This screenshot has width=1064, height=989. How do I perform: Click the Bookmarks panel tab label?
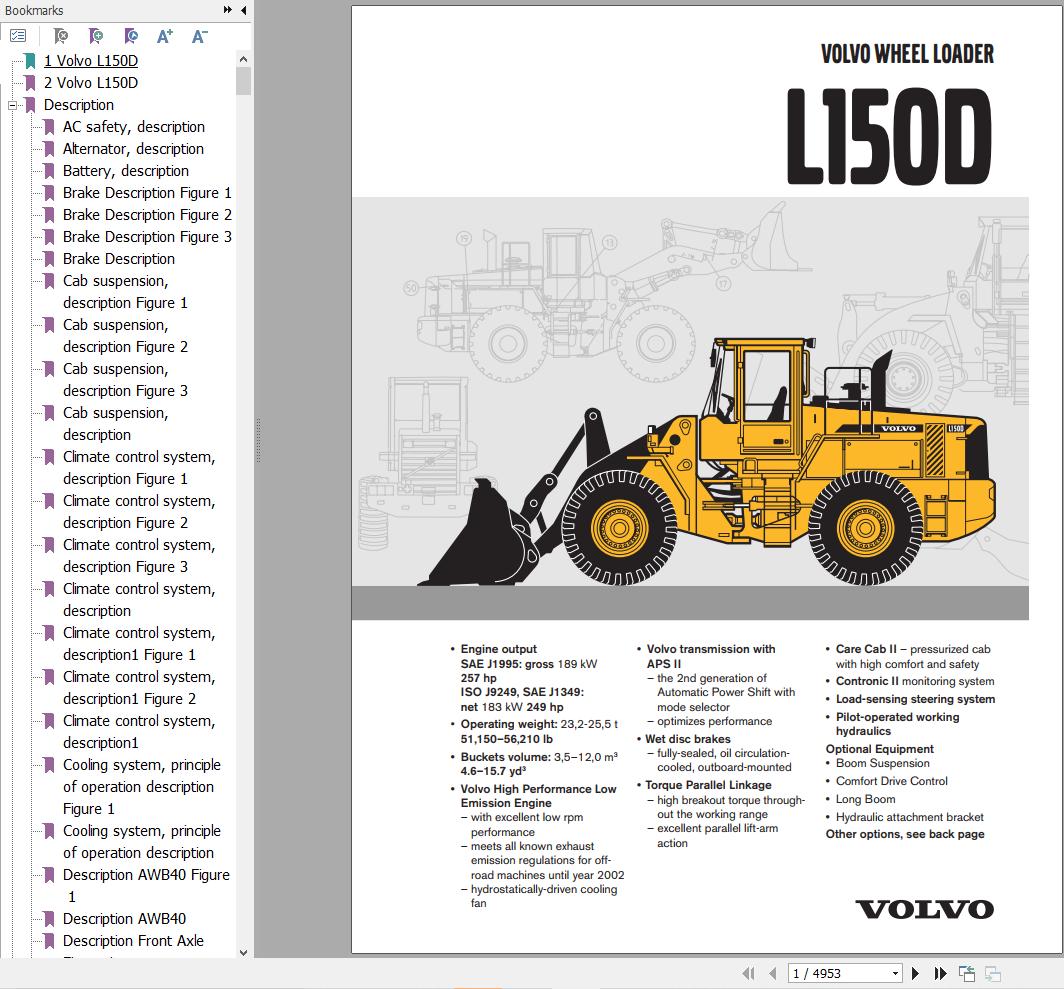32,10
